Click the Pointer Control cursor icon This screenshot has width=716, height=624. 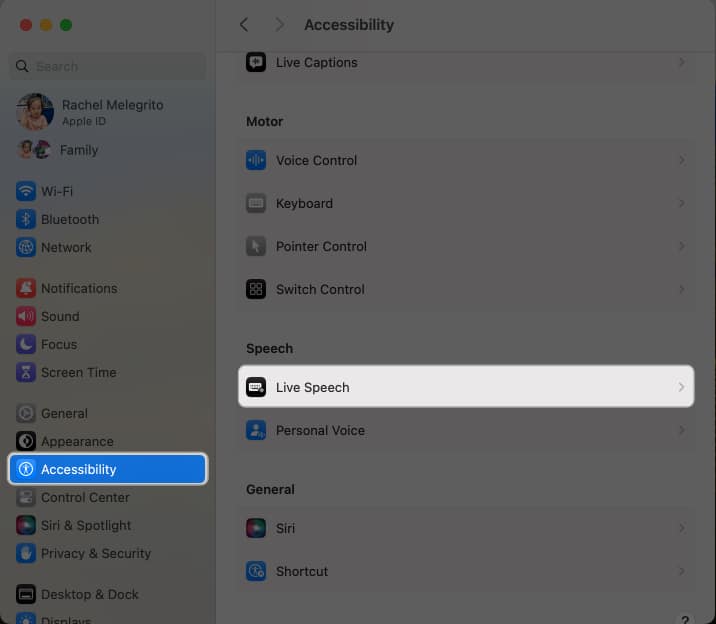pyautogui.click(x=256, y=246)
